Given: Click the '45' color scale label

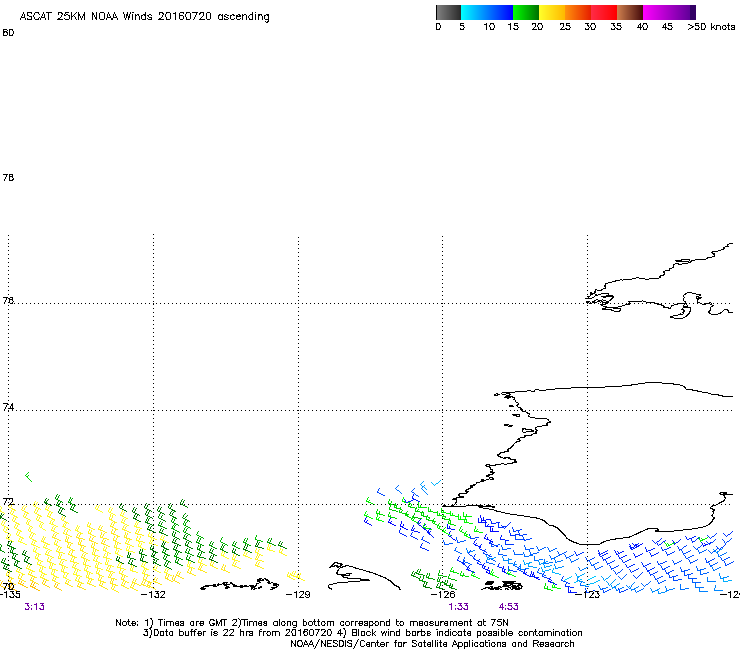Looking at the screenshot, I should [667, 27].
